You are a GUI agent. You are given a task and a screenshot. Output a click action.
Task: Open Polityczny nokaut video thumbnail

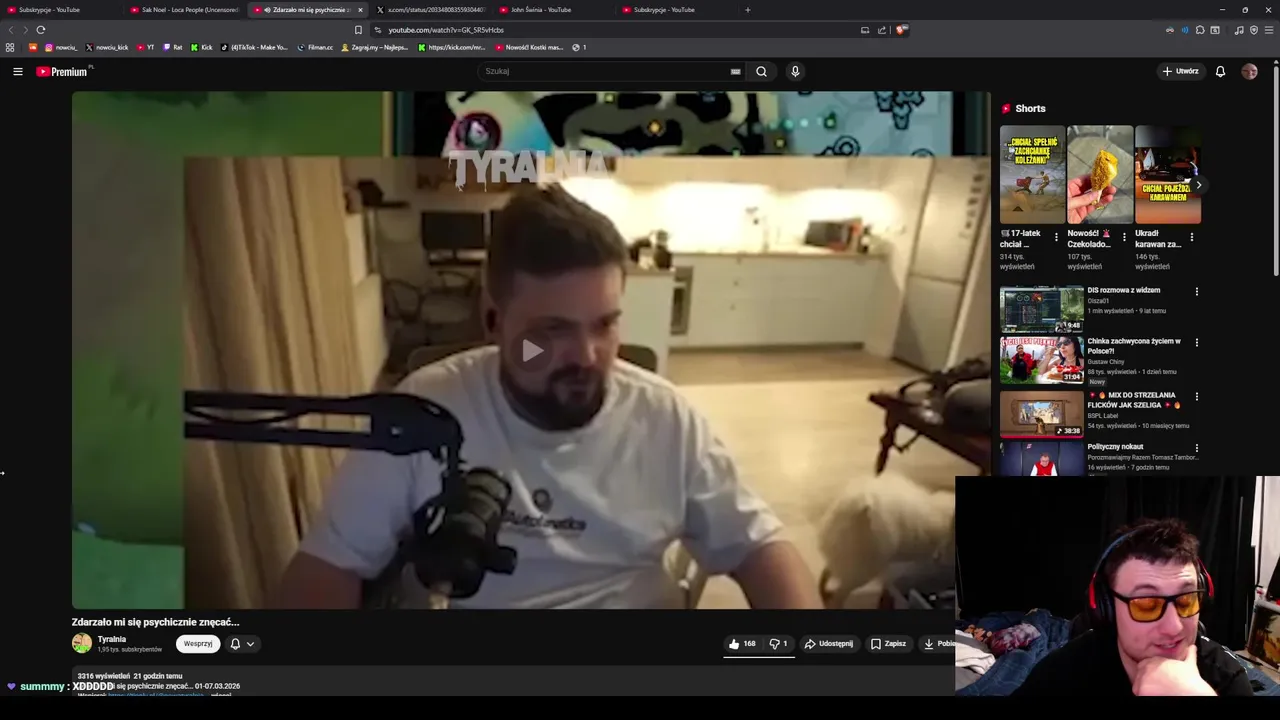pos(1042,458)
